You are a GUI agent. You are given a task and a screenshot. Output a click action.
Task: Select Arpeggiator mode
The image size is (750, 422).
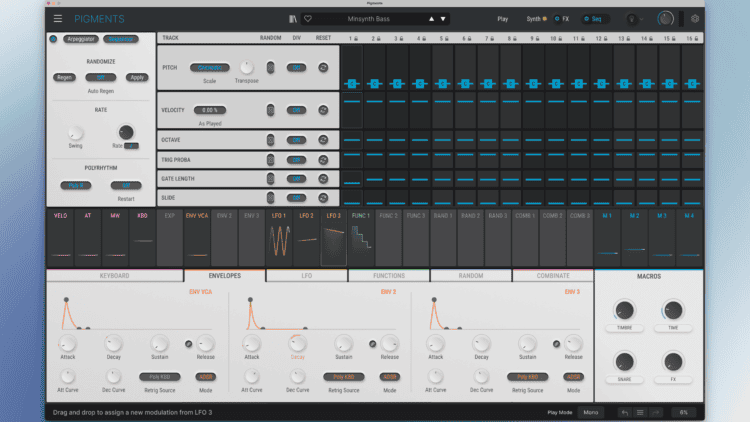(x=80, y=39)
